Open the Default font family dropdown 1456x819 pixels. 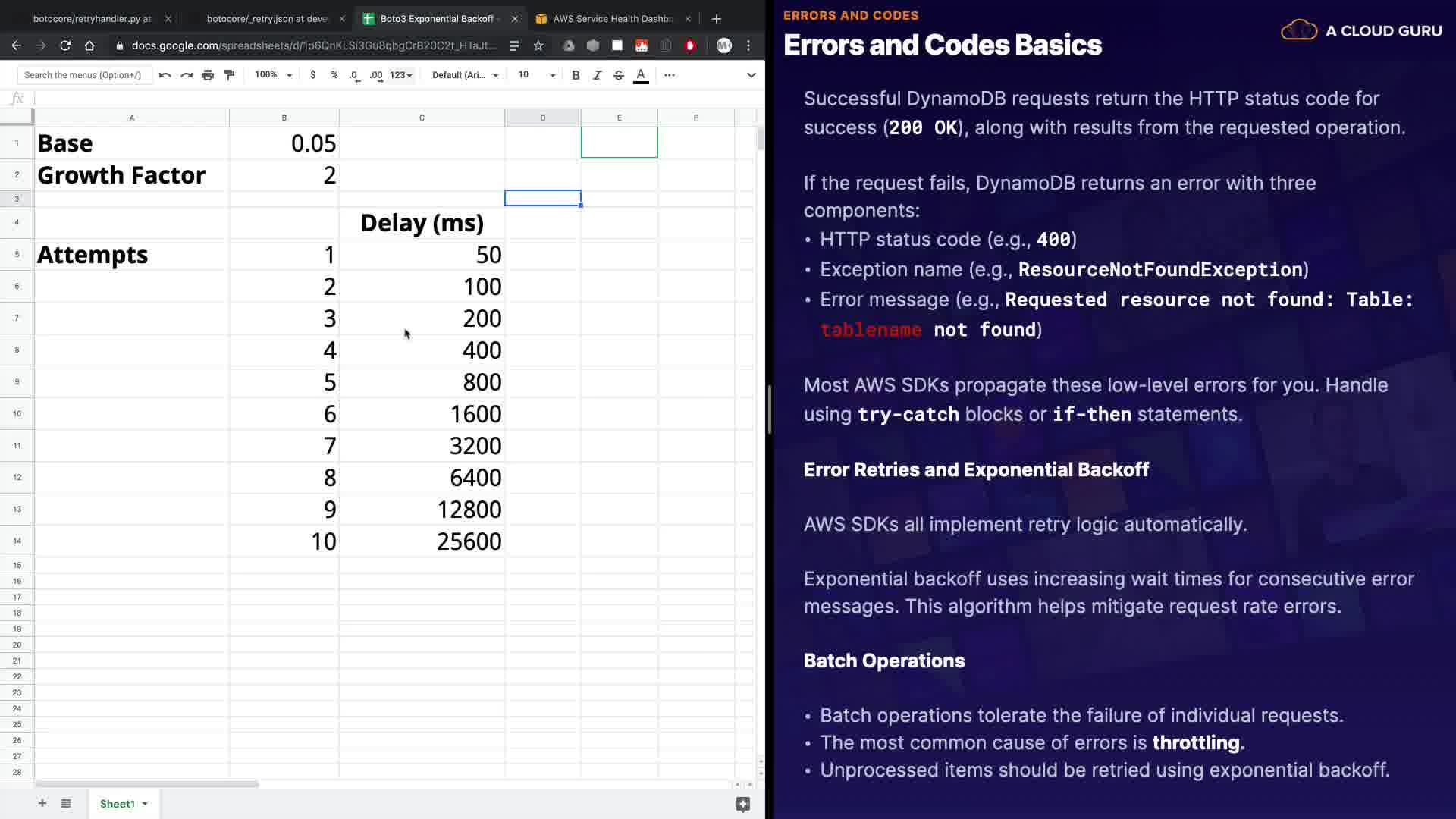465,75
